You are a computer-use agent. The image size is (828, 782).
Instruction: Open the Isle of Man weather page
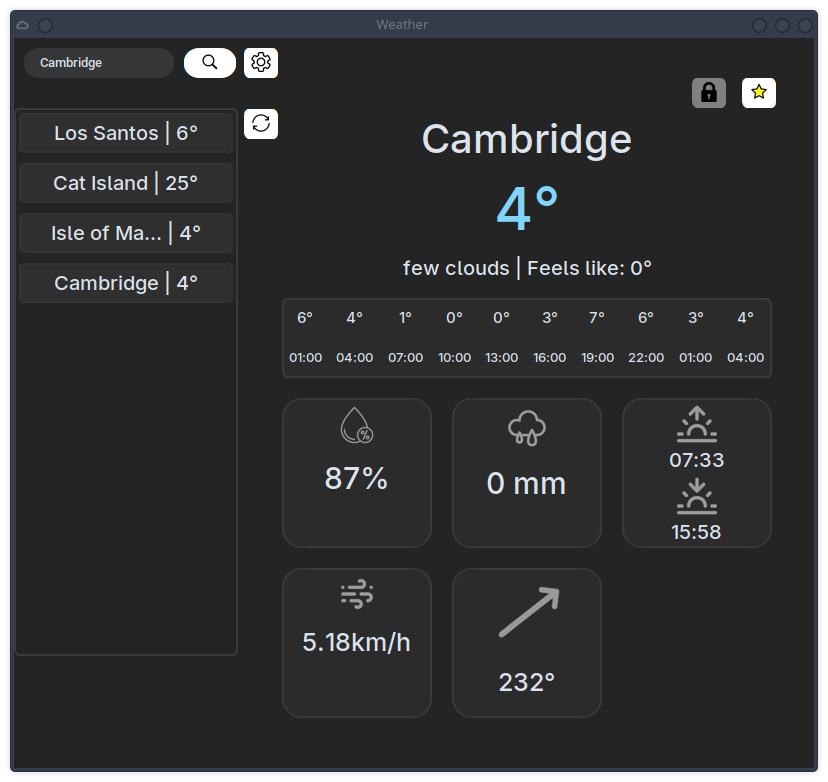point(125,232)
